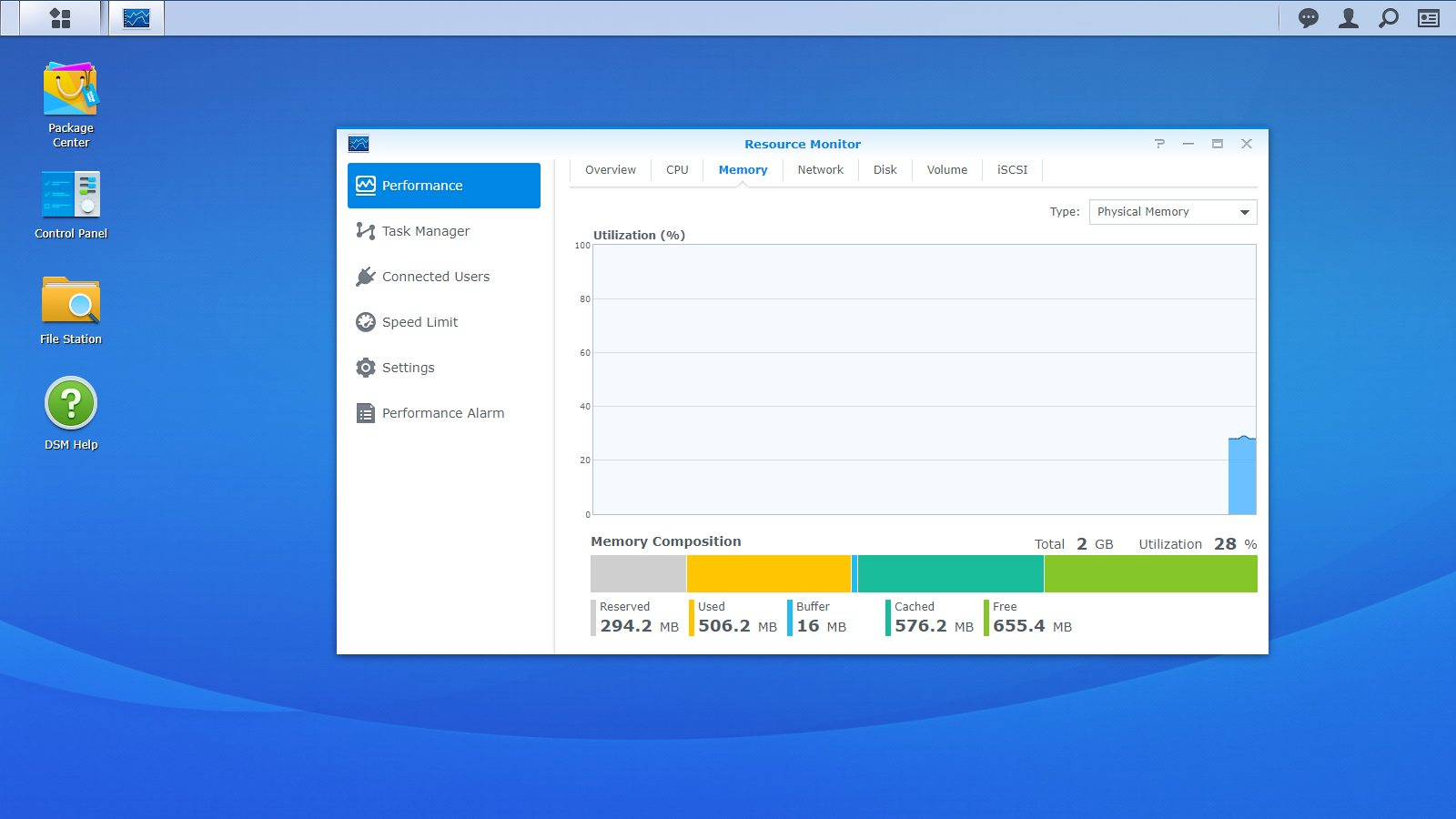Click the Memory Composition heading

pos(666,541)
